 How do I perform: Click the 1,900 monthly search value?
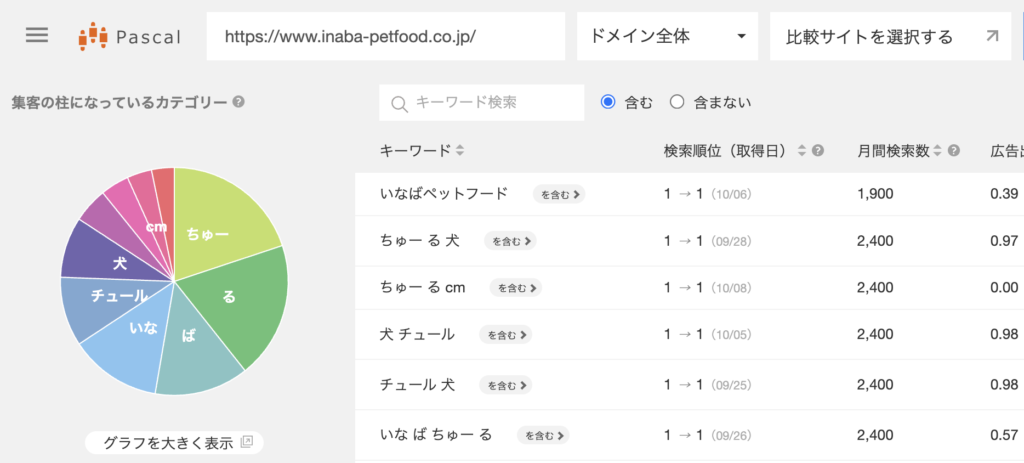pos(875,194)
